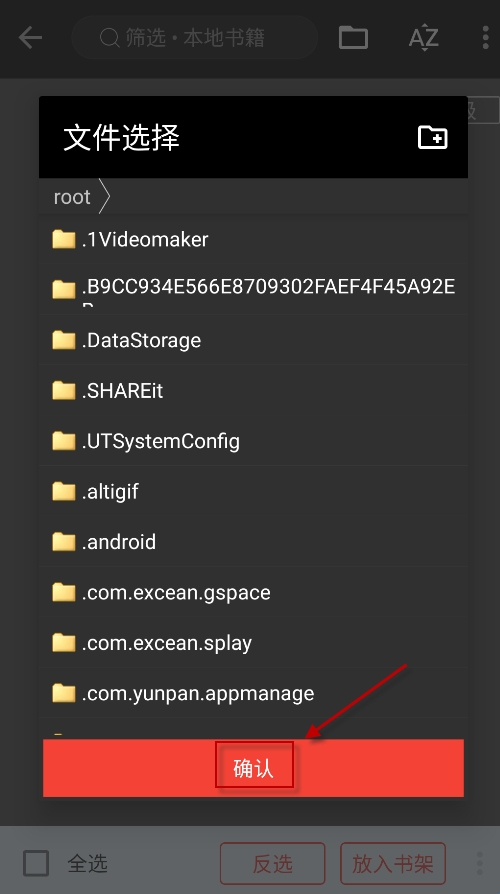The image size is (500, 894).
Task: Tap the bottom-right more options dots
Action: pos(479,863)
